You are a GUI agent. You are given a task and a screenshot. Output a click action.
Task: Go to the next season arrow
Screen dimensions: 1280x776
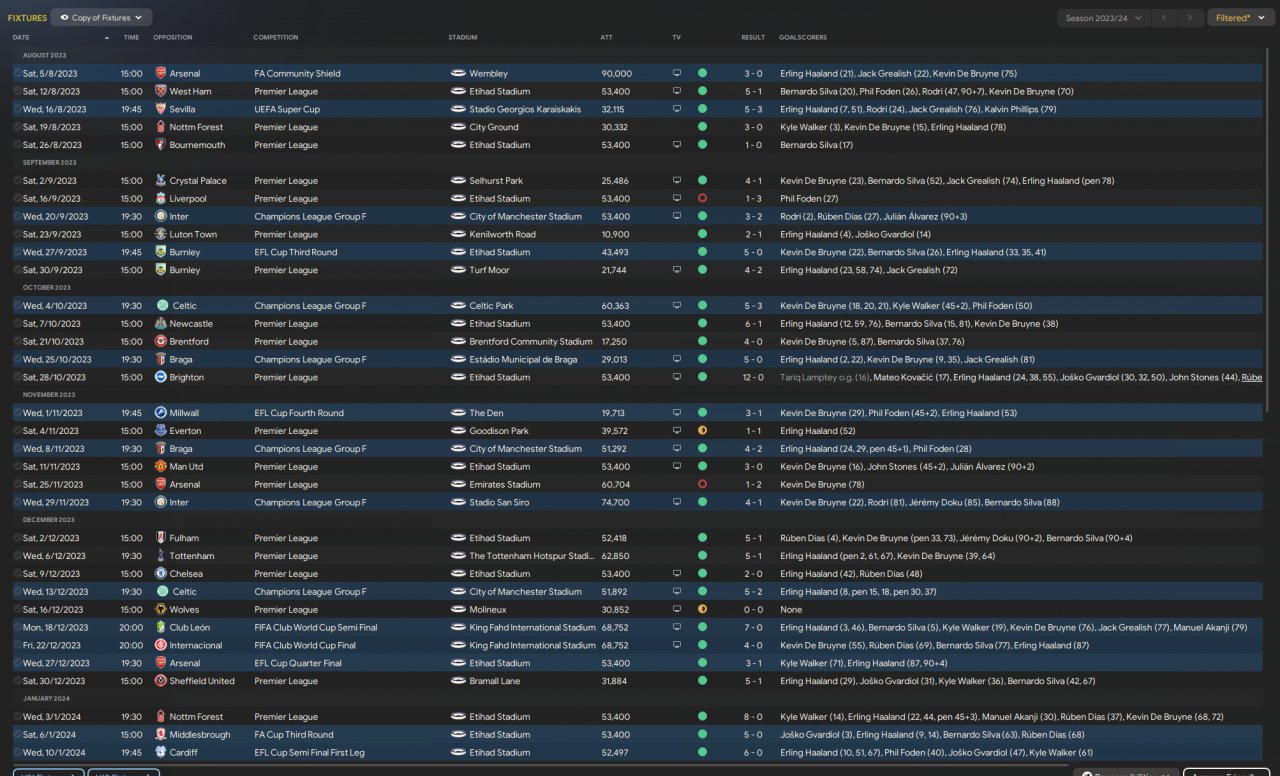(1189, 18)
